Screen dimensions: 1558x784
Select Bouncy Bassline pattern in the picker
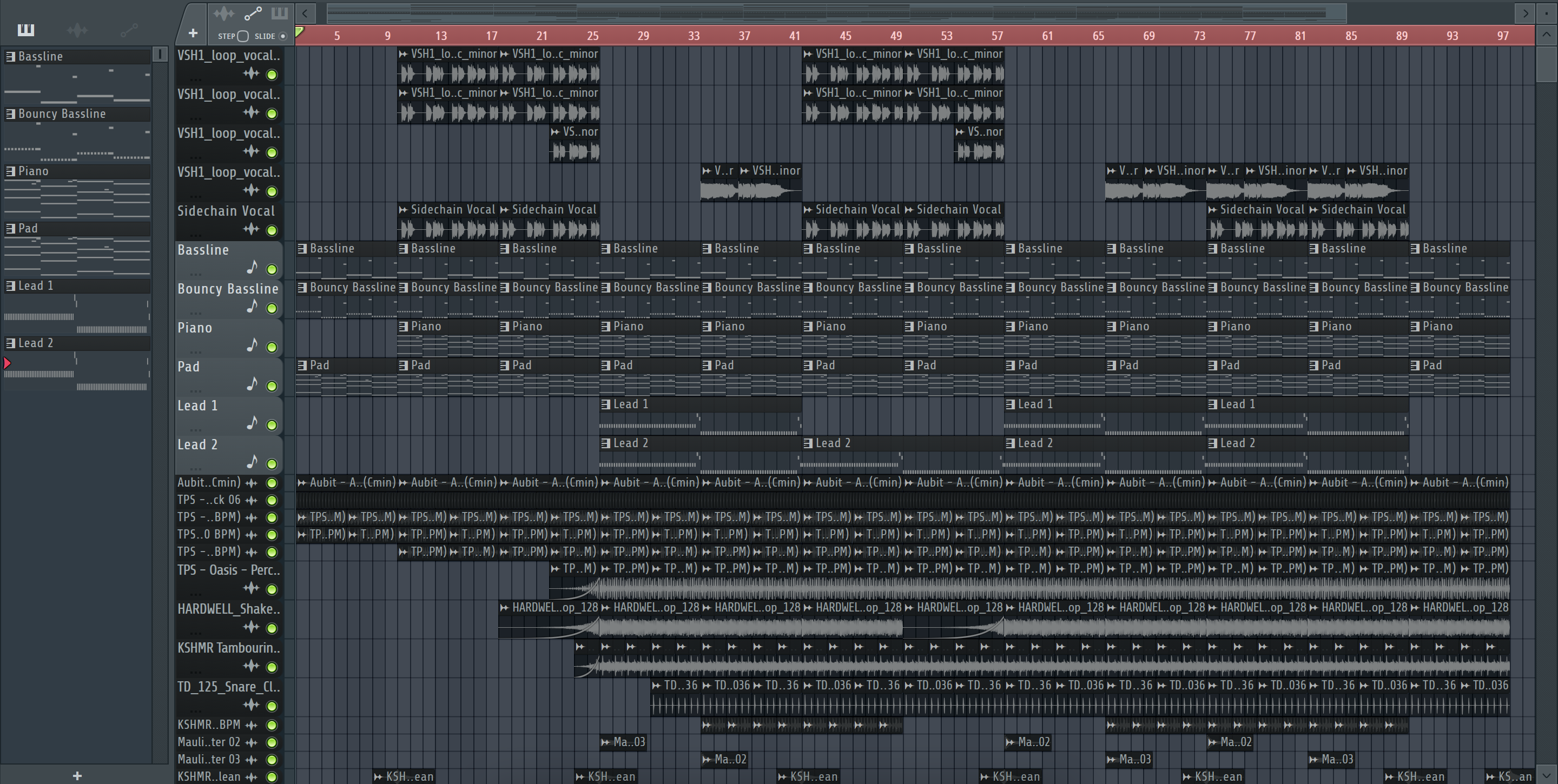[77, 114]
